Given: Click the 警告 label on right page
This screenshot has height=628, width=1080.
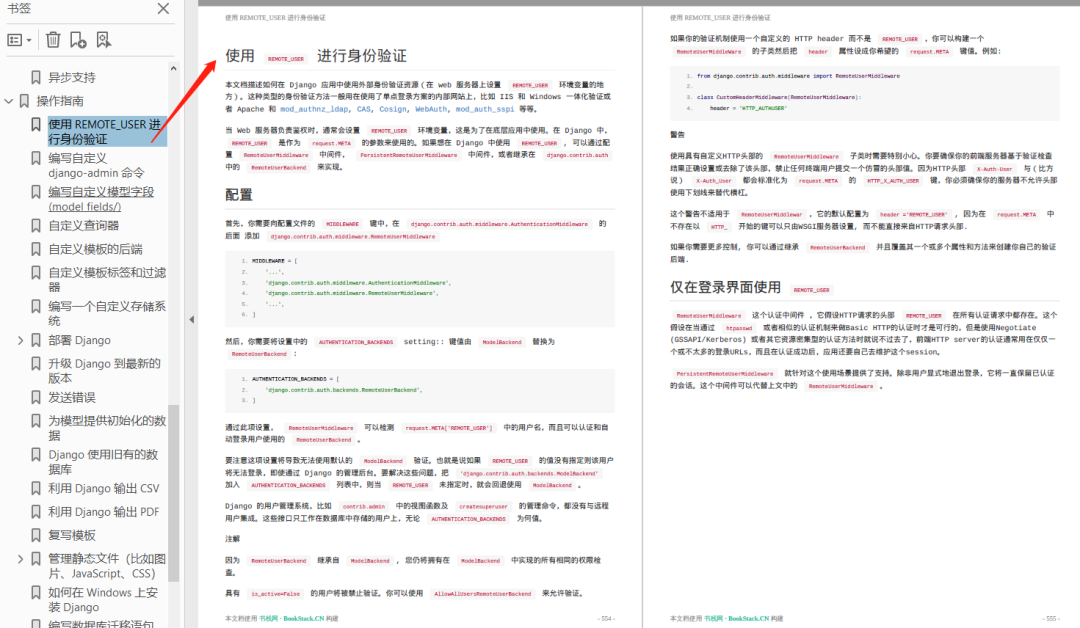Looking at the screenshot, I should pyautogui.click(x=678, y=134).
